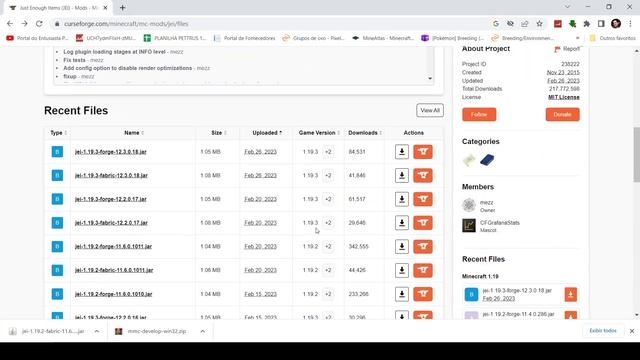Viewport: 640px width, 360px height.
Task: Click View All recent files button
Action: tap(430, 110)
